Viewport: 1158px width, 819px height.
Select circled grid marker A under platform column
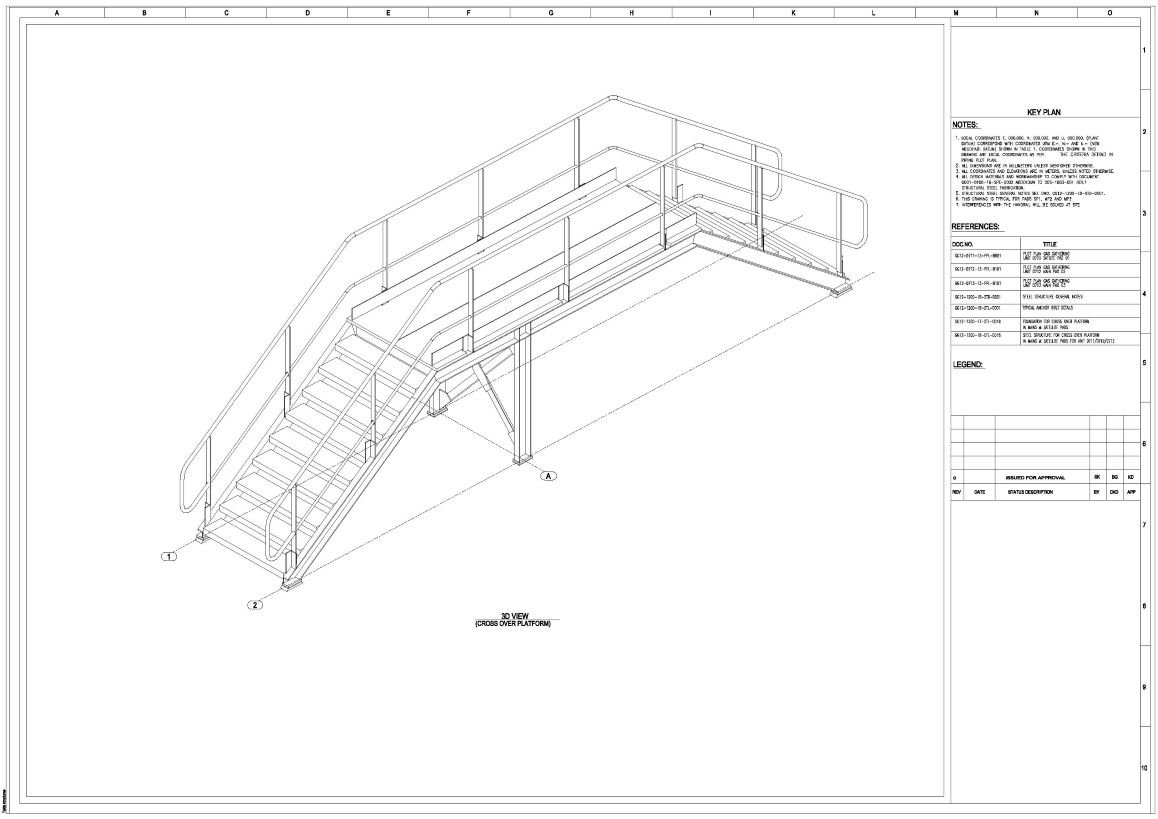[x=548, y=476]
